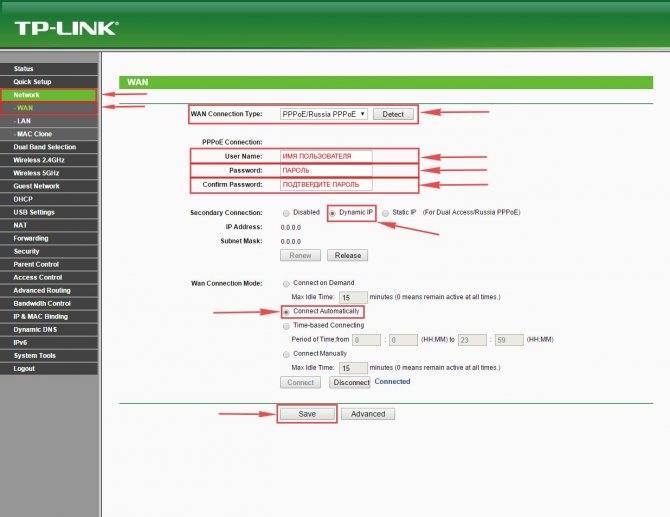Select Disabled secondary connection radio
This screenshot has width=670, height=517.
tap(286, 213)
